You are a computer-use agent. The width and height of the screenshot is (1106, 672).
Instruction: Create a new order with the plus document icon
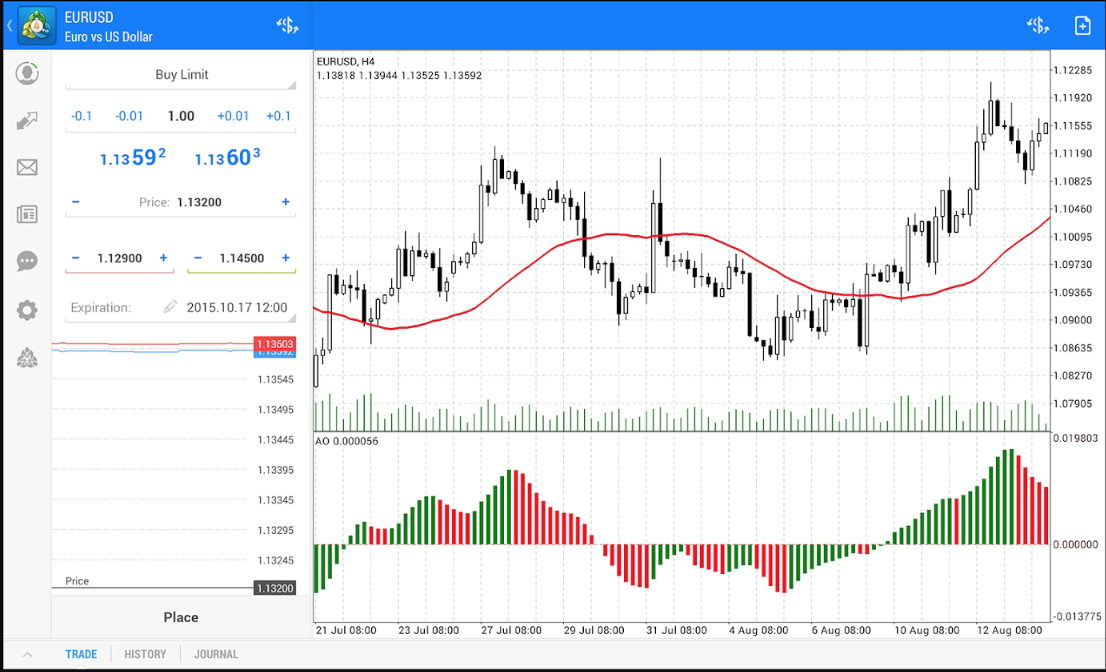(x=1082, y=26)
